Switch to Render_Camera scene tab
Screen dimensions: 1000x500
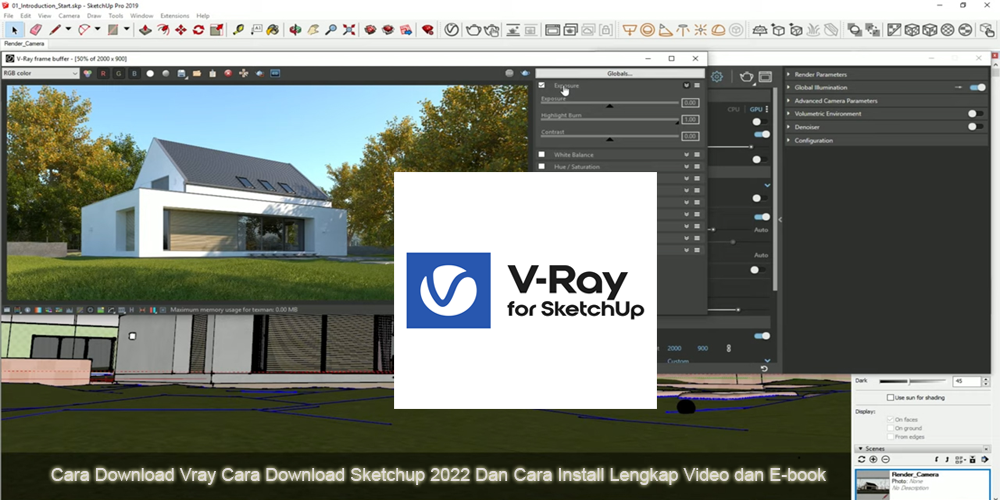[24, 44]
